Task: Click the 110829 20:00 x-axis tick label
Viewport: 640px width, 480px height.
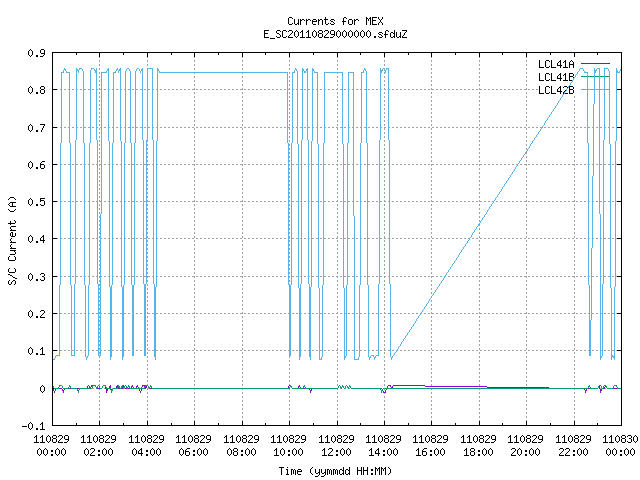Action: pos(525,446)
